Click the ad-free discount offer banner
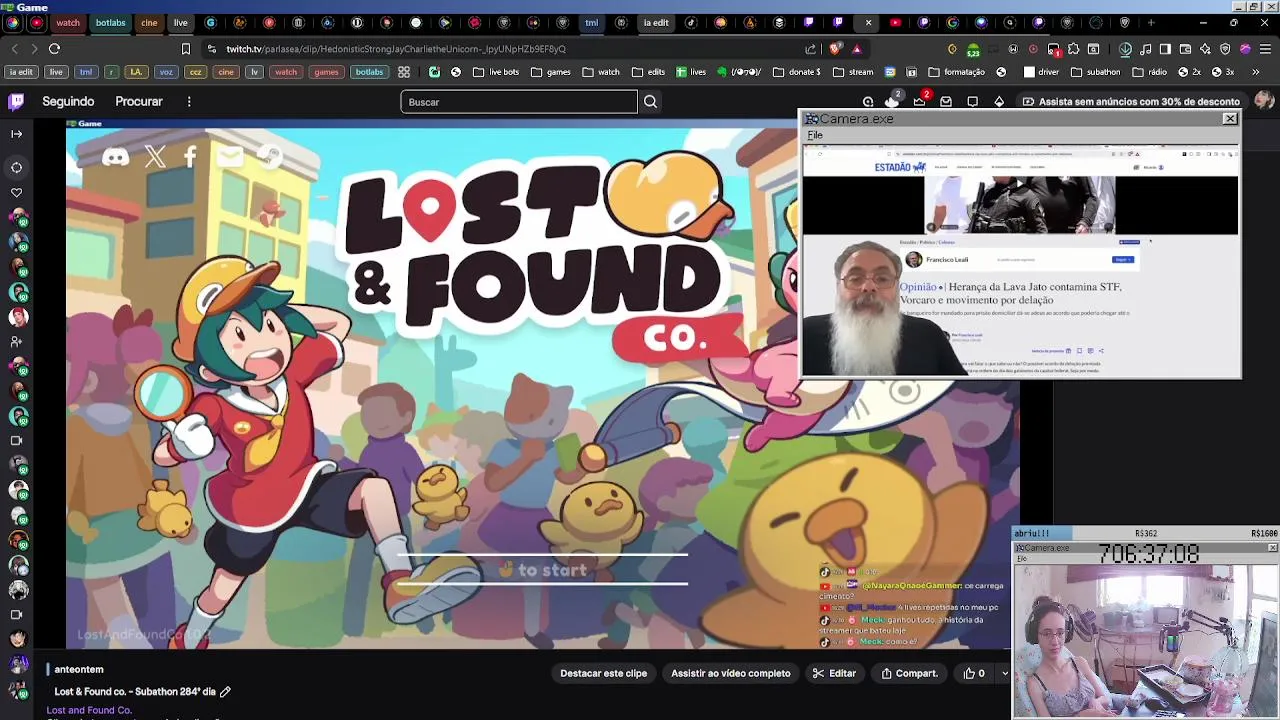1280x720 pixels. [1130, 101]
